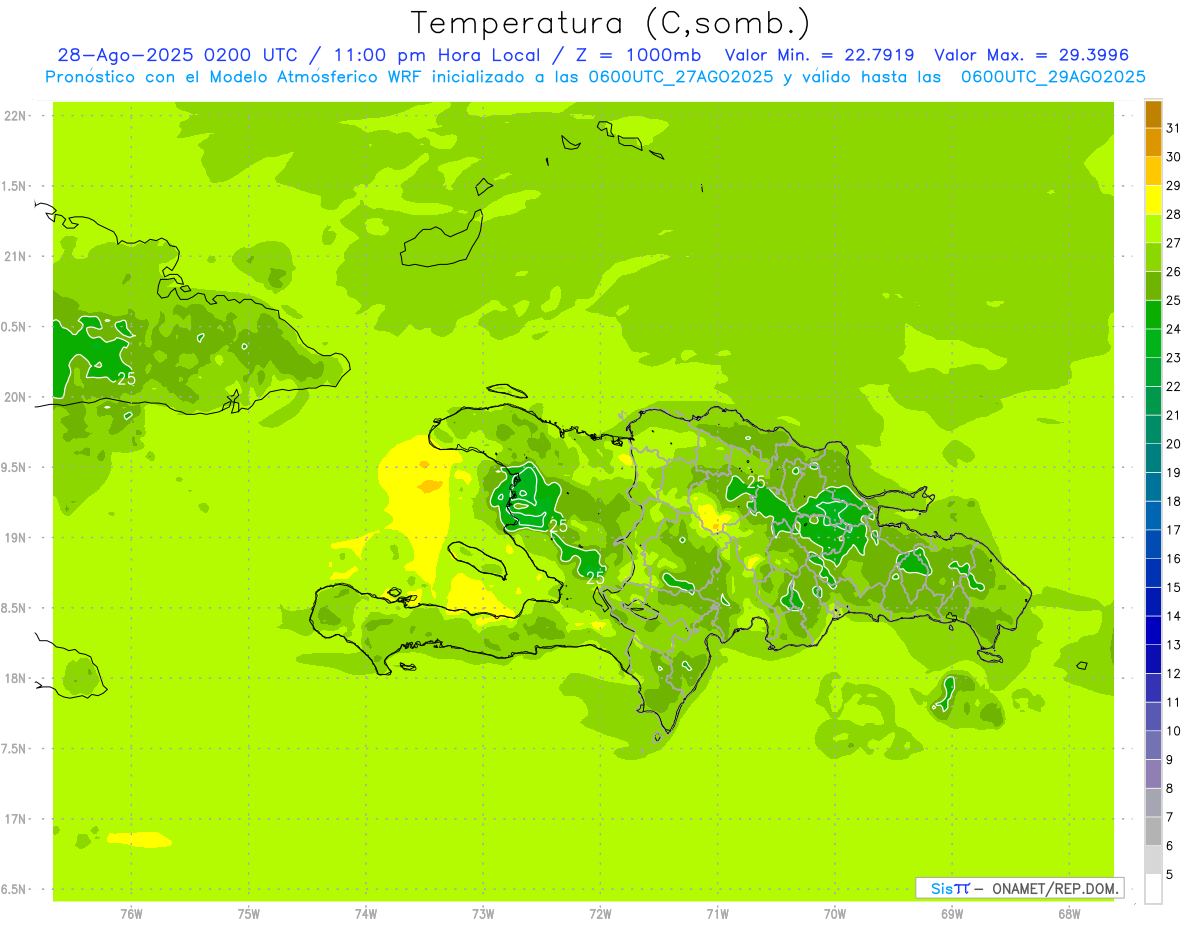This screenshot has width=1200, height=927.
Task: Click the longitude axis label '76W'
Action: [x=131, y=914]
